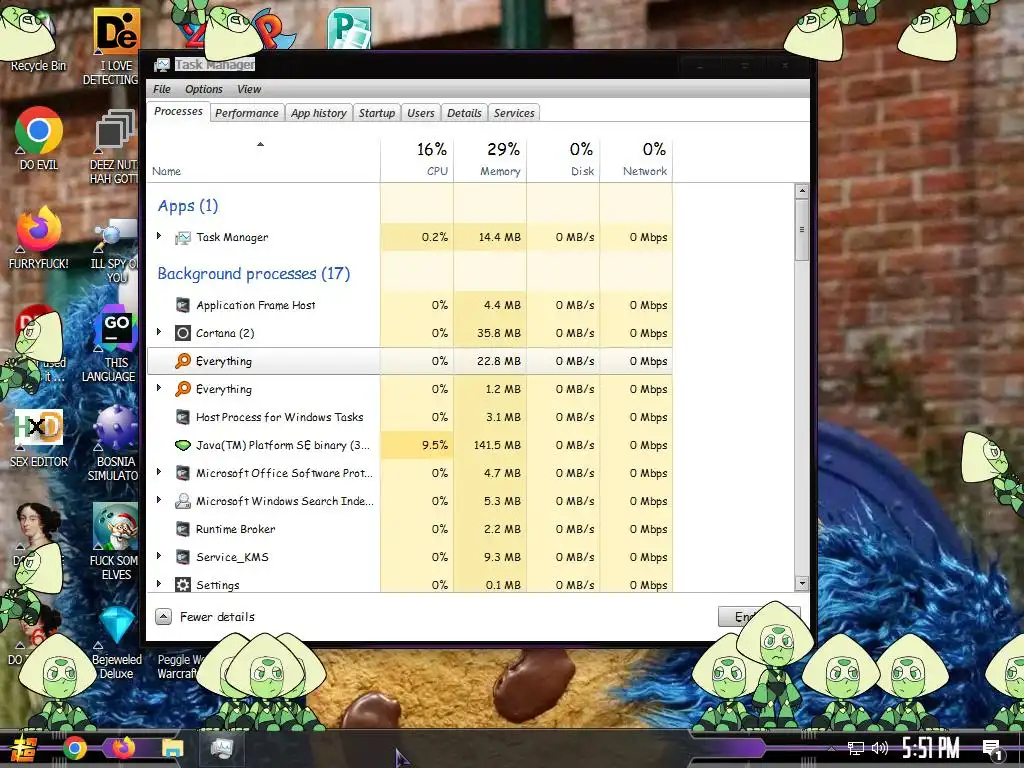Switch to the Startup tab

click(x=377, y=113)
